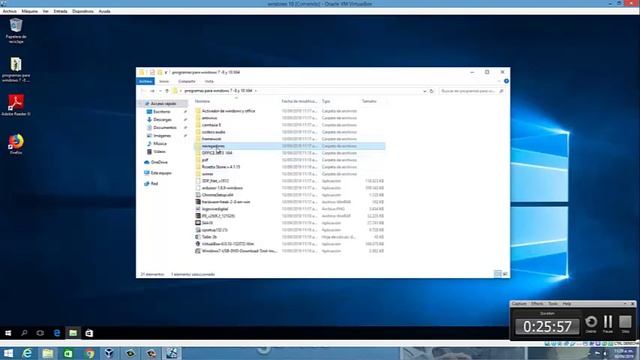Open VirtualBox Máquina menu
The image size is (640, 360).
click(30, 11)
